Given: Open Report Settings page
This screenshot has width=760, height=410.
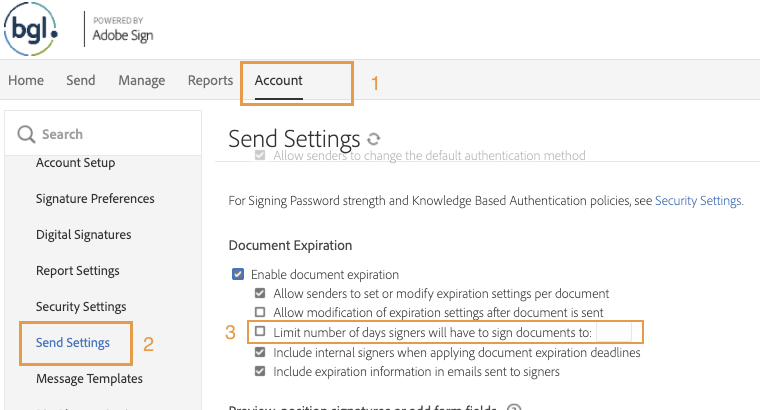Looking at the screenshot, I should pyautogui.click(x=77, y=271).
